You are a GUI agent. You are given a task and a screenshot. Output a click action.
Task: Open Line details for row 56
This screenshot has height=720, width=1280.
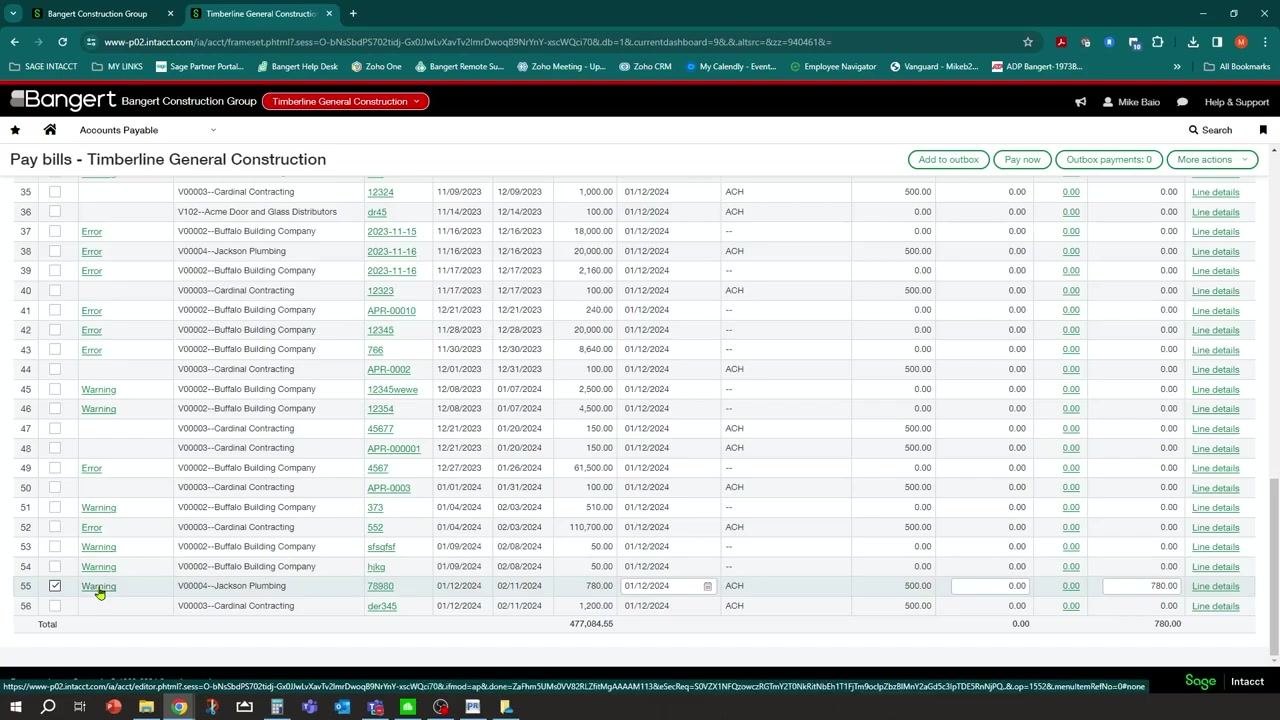pyautogui.click(x=1216, y=606)
